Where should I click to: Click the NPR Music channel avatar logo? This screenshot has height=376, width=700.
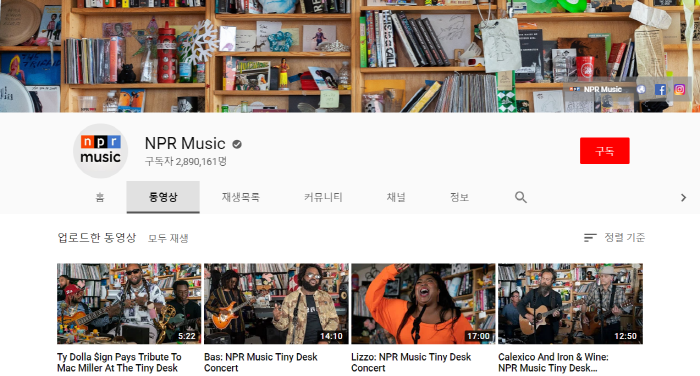pos(100,150)
